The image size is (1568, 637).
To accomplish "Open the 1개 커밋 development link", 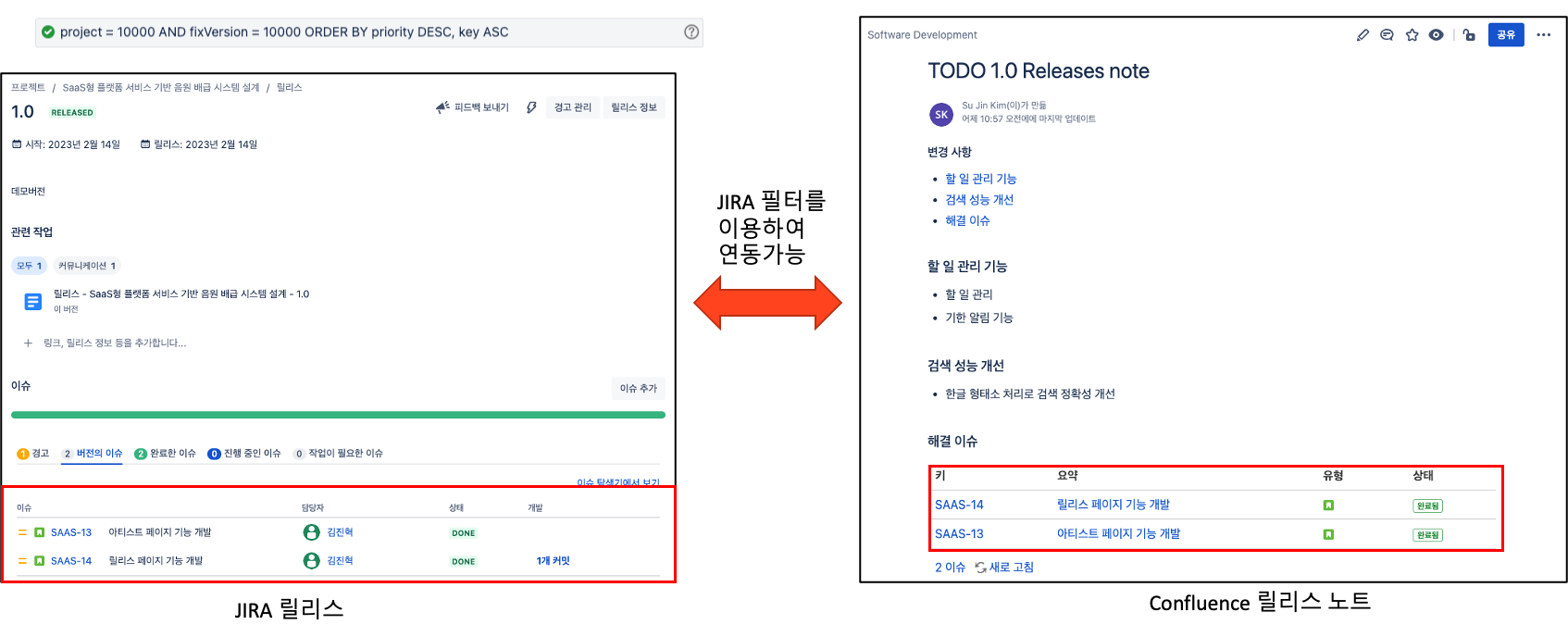I will (554, 561).
